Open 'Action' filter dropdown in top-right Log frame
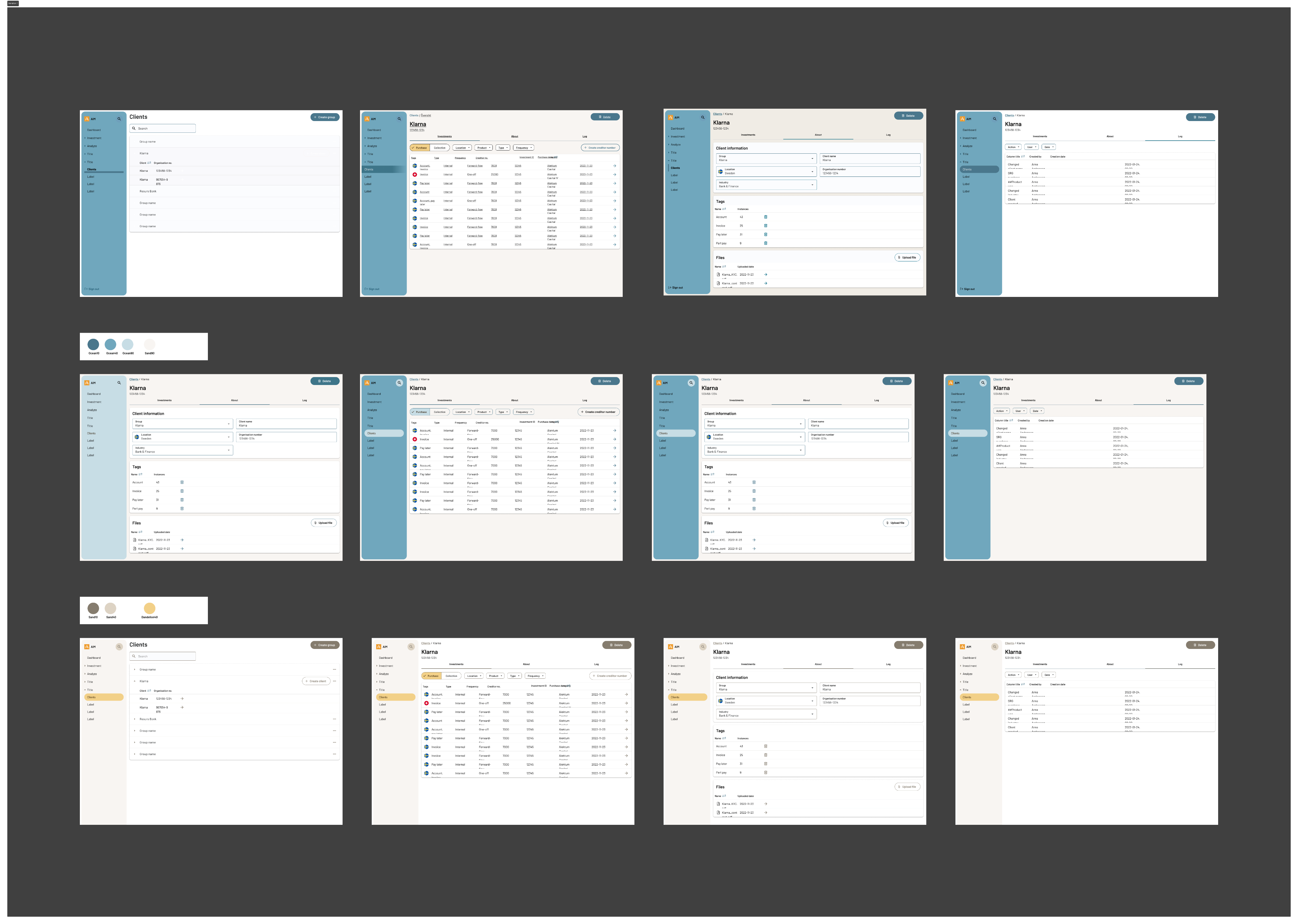 click(1013, 147)
